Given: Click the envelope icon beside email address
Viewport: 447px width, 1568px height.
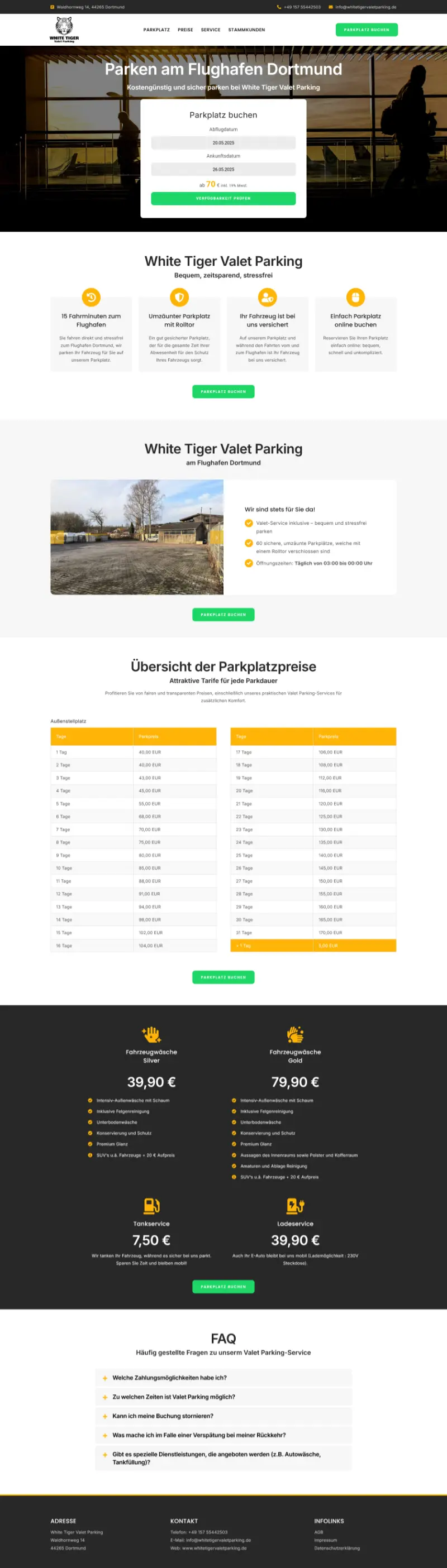Looking at the screenshot, I should coord(331,7).
